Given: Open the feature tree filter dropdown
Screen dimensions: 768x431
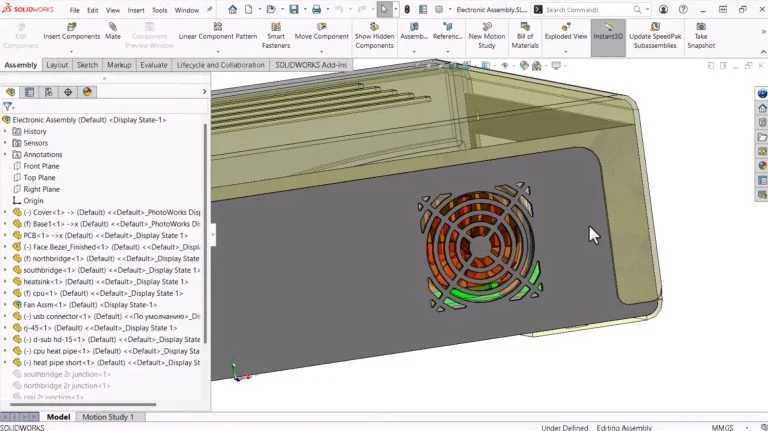Looking at the screenshot, I should coord(8,106).
